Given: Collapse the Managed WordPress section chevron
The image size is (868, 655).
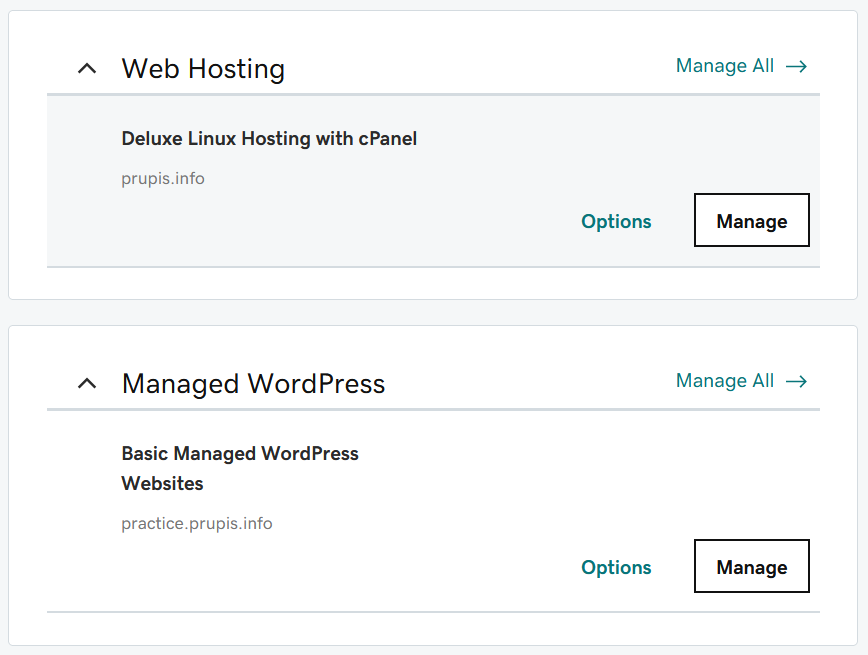Looking at the screenshot, I should point(87,383).
